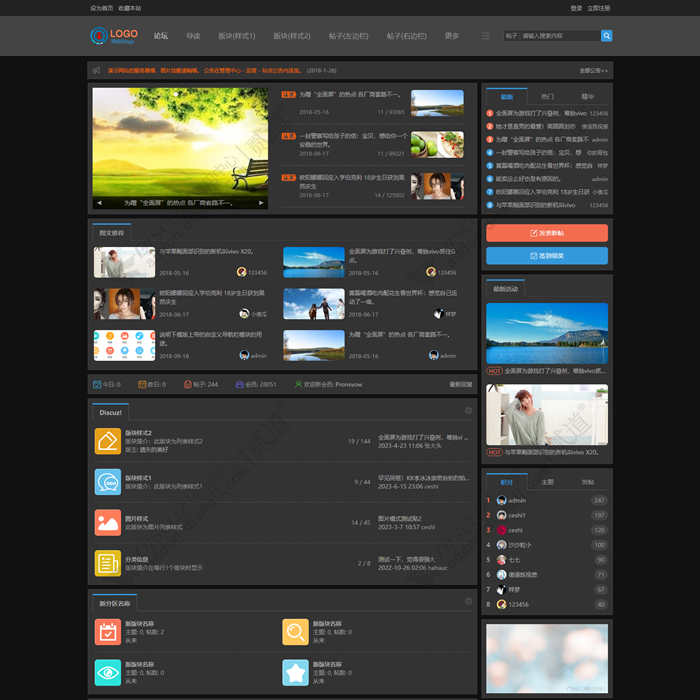Click the teal eye forum icon

pyautogui.click(x=108, y=672)
